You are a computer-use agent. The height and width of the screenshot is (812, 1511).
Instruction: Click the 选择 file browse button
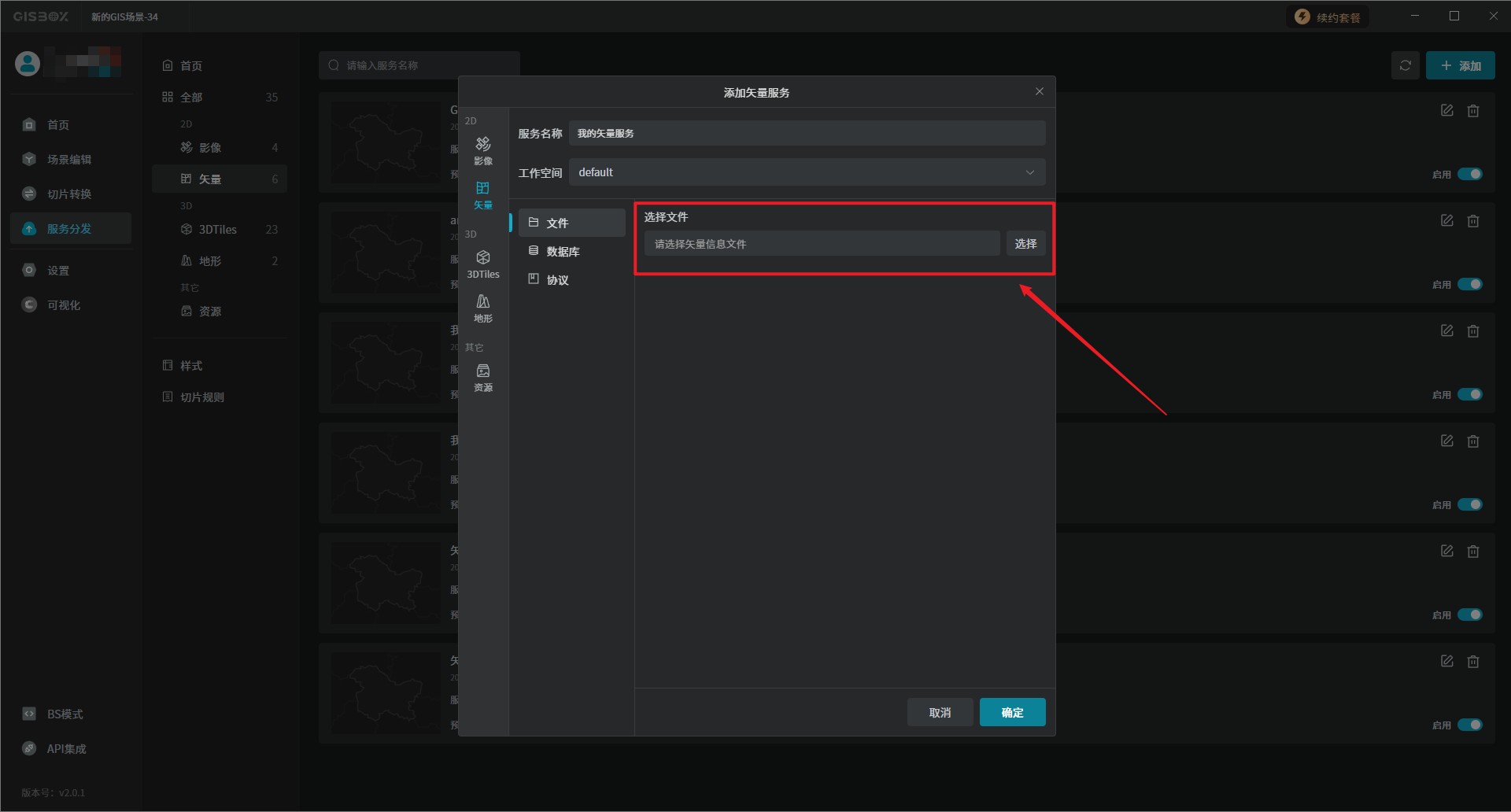[1025, 244]
